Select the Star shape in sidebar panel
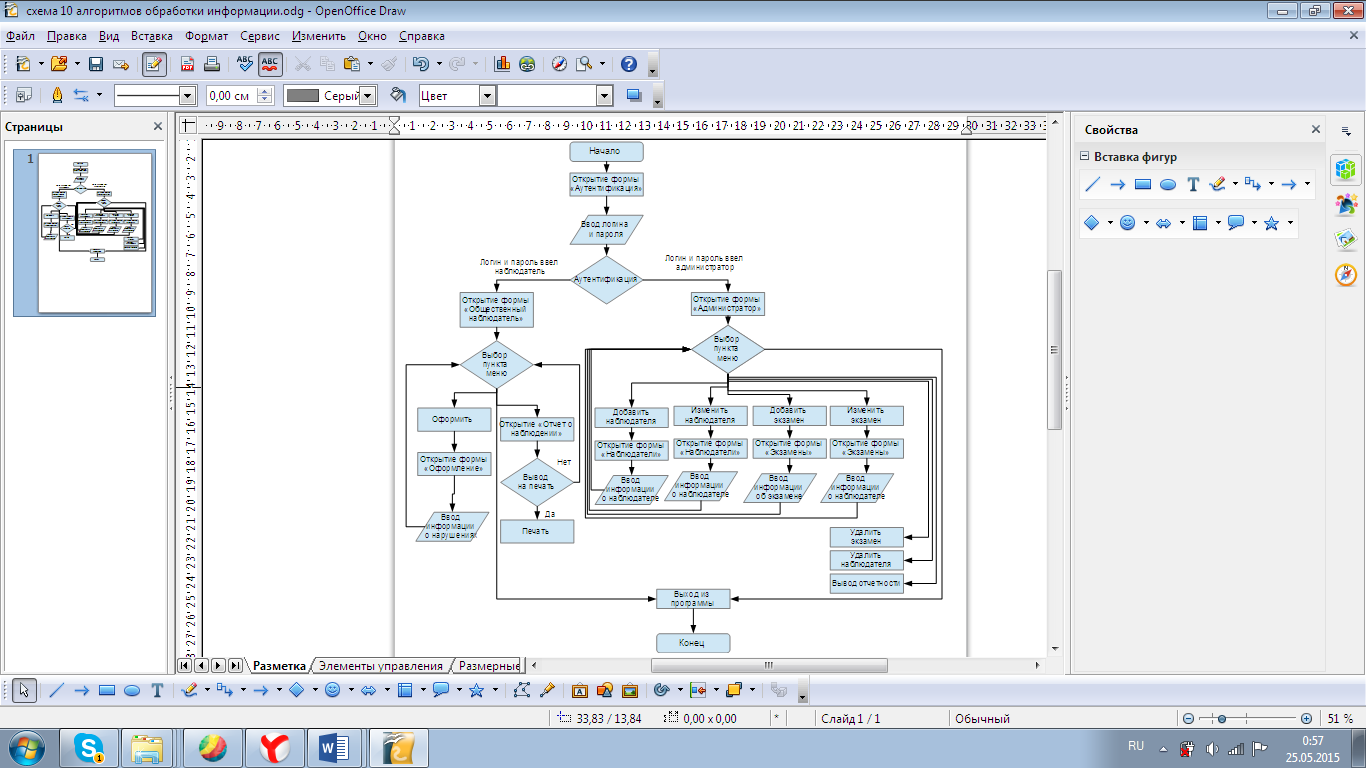 (x=1271, y=223)
